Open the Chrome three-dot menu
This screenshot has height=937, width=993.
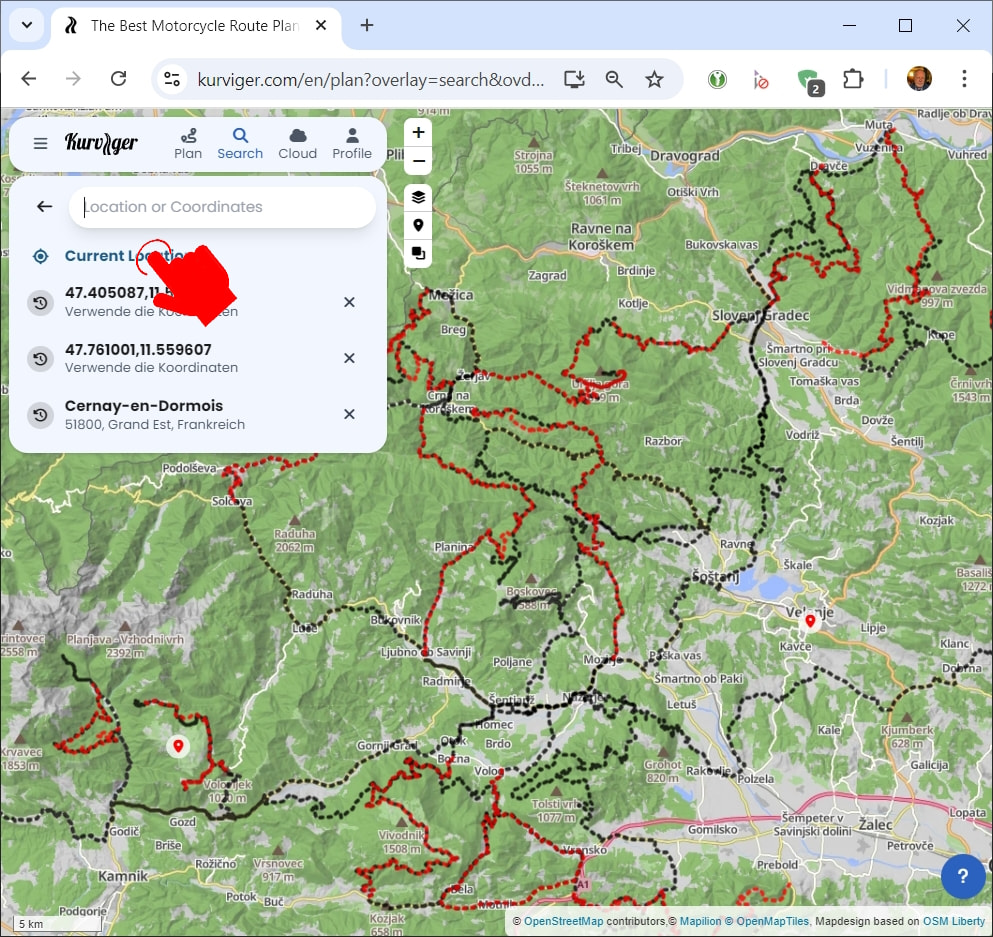pyautogui.click(x=964, y=79)
